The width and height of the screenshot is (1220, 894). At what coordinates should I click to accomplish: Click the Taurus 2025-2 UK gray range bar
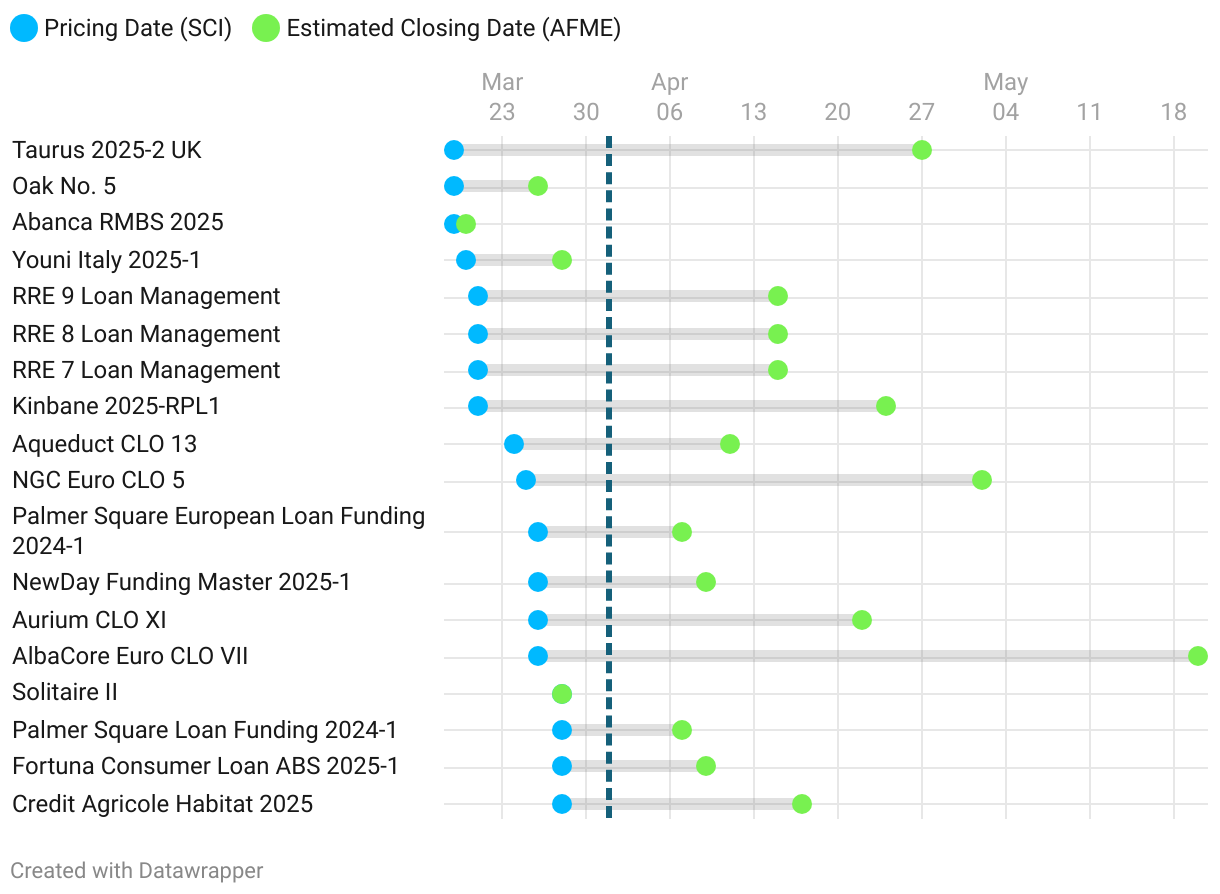click(x=688, y=150)
